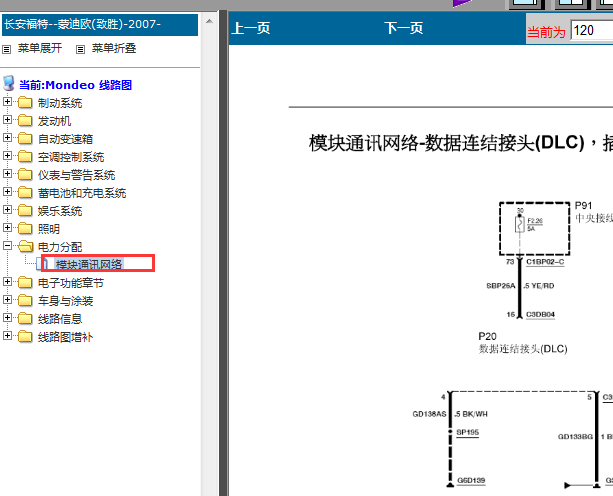Click the 车身与涂装 folder icon
Viewport: 613px width, 496px height.
point(25,300)
